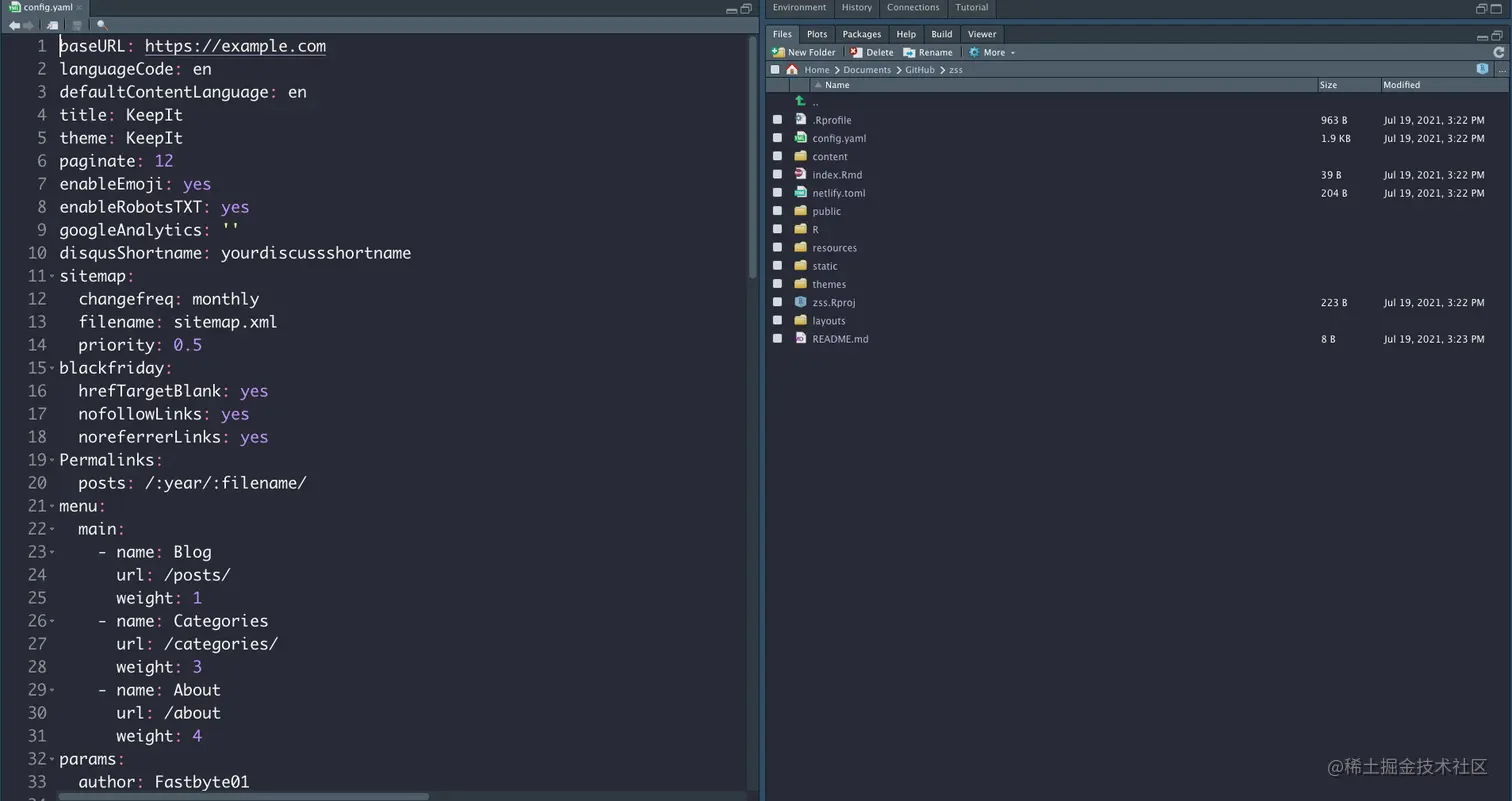Switch to the Environment tab

798,8
